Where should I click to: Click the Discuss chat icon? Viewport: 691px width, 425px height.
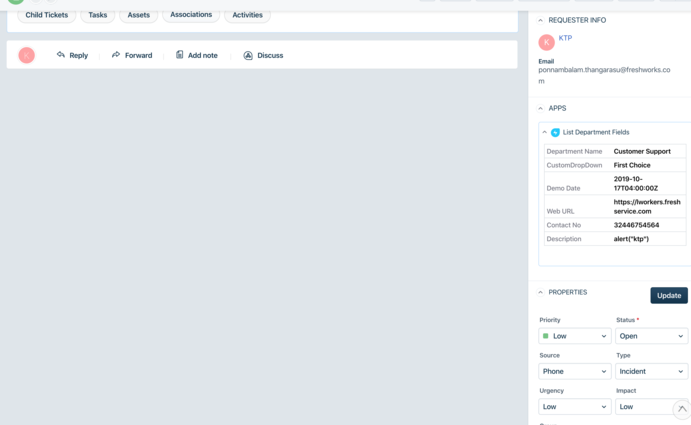coord(248,55)
